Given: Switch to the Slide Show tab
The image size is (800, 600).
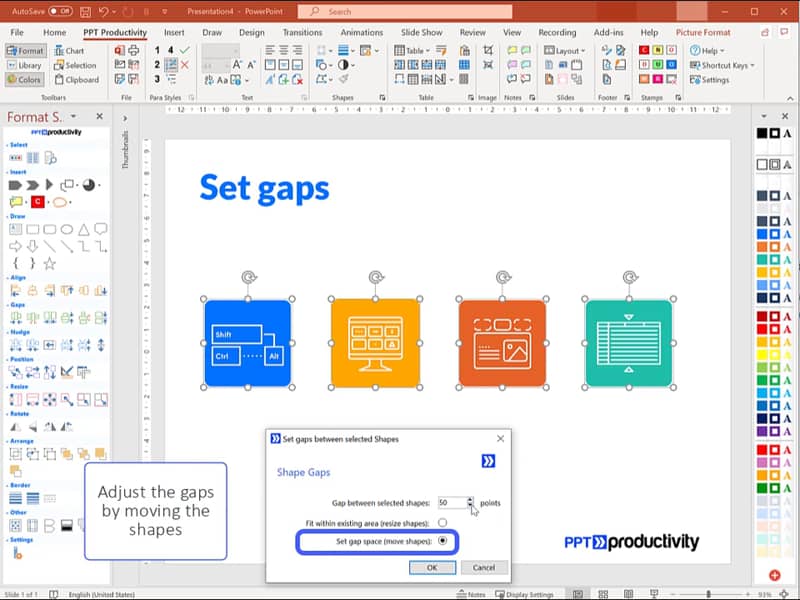Looking at the screenshot, I should click(421, 32).
